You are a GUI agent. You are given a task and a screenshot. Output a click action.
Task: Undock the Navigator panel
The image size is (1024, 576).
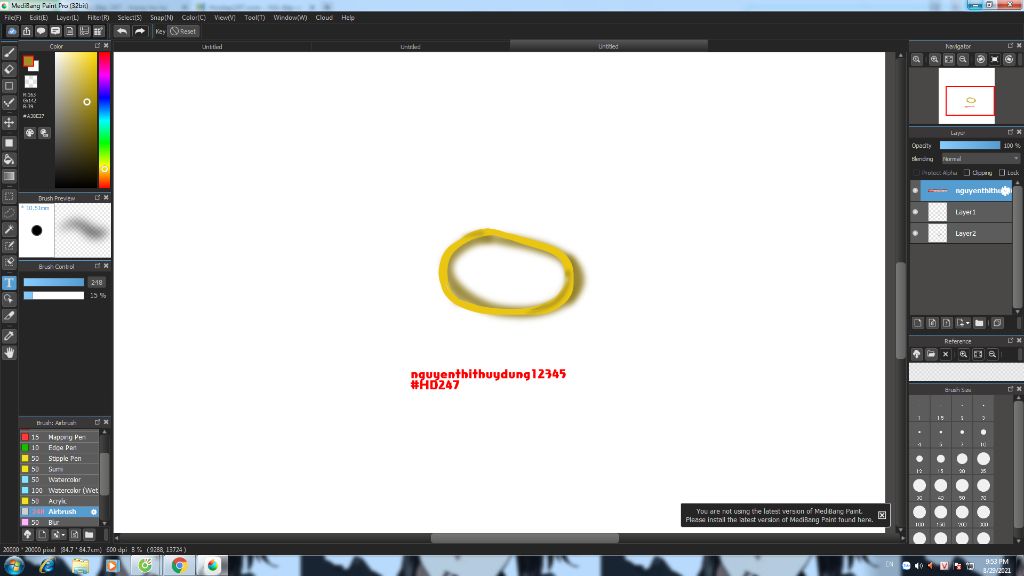1010,46
